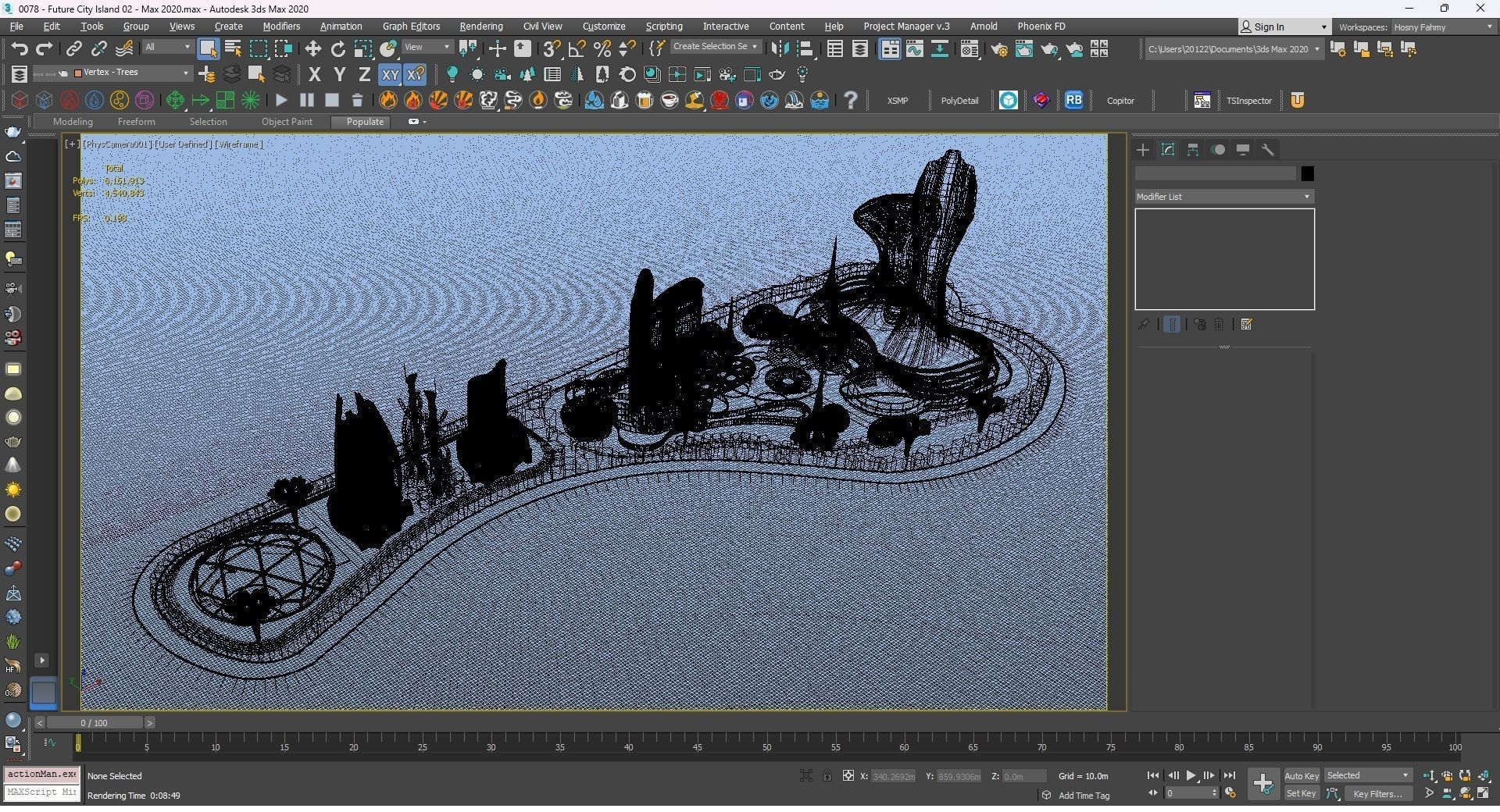Open the Workspaces Hosny Fahmy dropdown
The width and height of the screenshot is (1500, 812).
pos(1443,27)
